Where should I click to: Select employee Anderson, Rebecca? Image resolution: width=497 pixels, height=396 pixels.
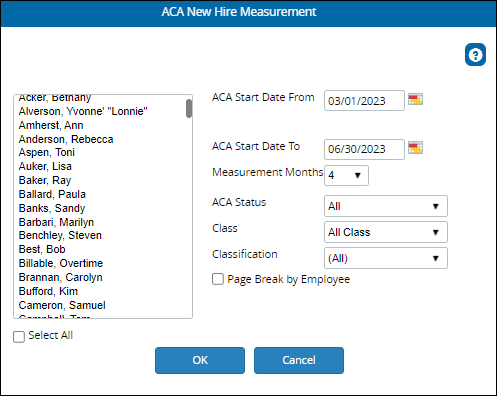[x=66, y=139]
